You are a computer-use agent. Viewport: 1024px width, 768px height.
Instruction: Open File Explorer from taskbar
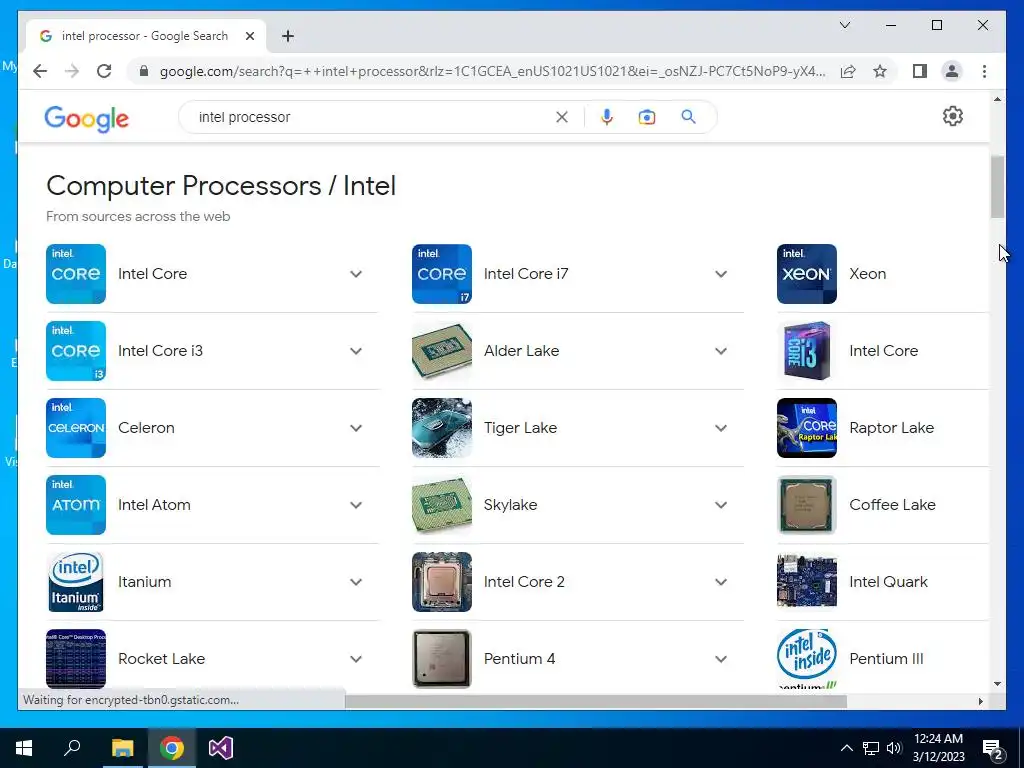click(x=122, y=748)
